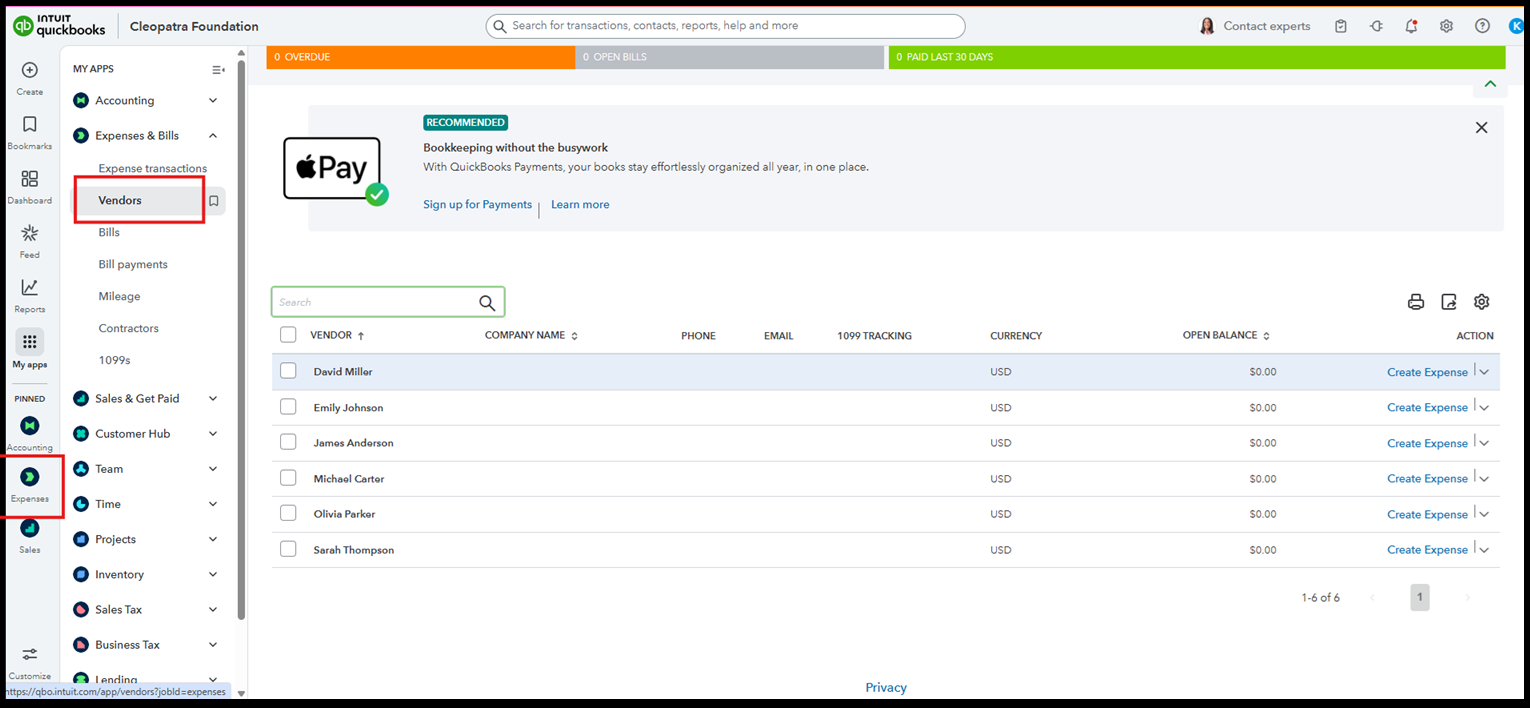Open the Dashboard icon

pyautogui.click(x=30, y=179)
